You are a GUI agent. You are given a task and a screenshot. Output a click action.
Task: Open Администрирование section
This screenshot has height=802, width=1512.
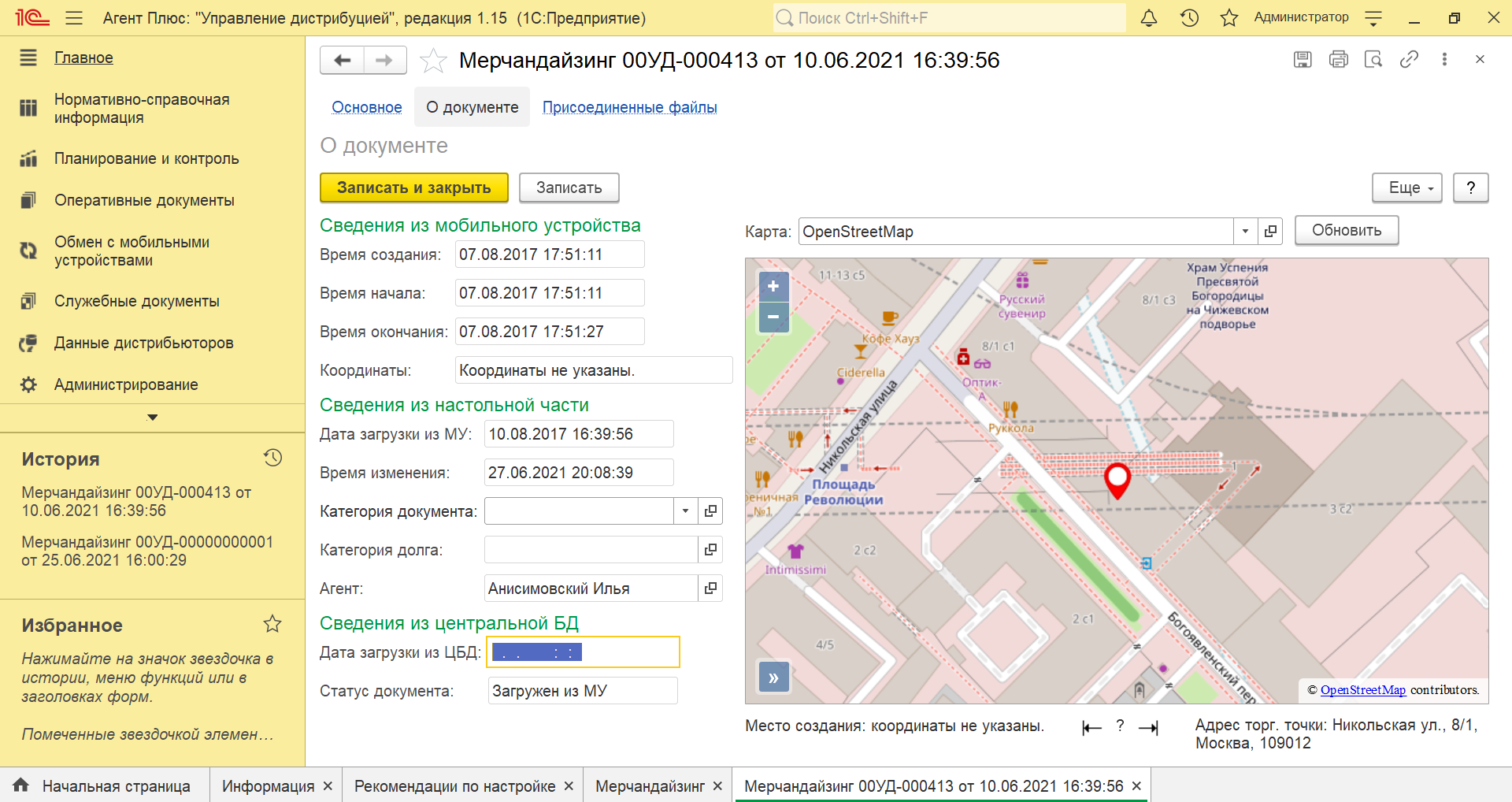point(126,384)
